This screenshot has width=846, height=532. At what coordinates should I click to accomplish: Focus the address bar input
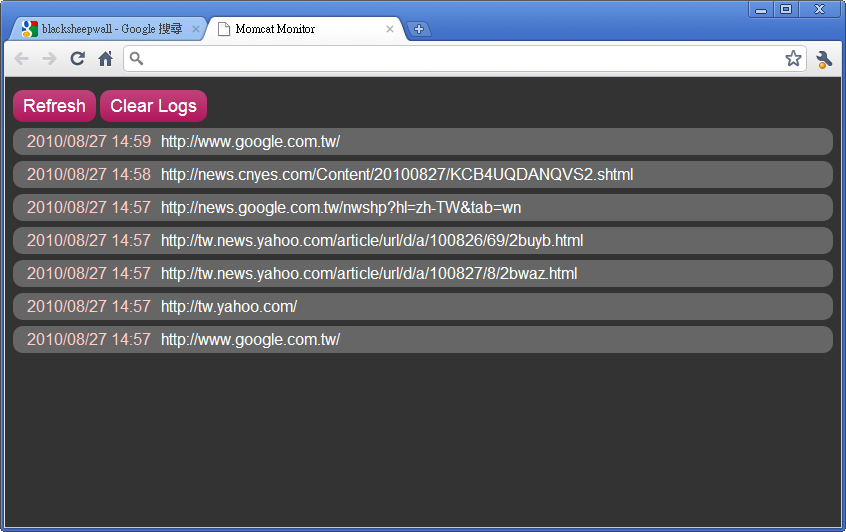click(464, 58)
